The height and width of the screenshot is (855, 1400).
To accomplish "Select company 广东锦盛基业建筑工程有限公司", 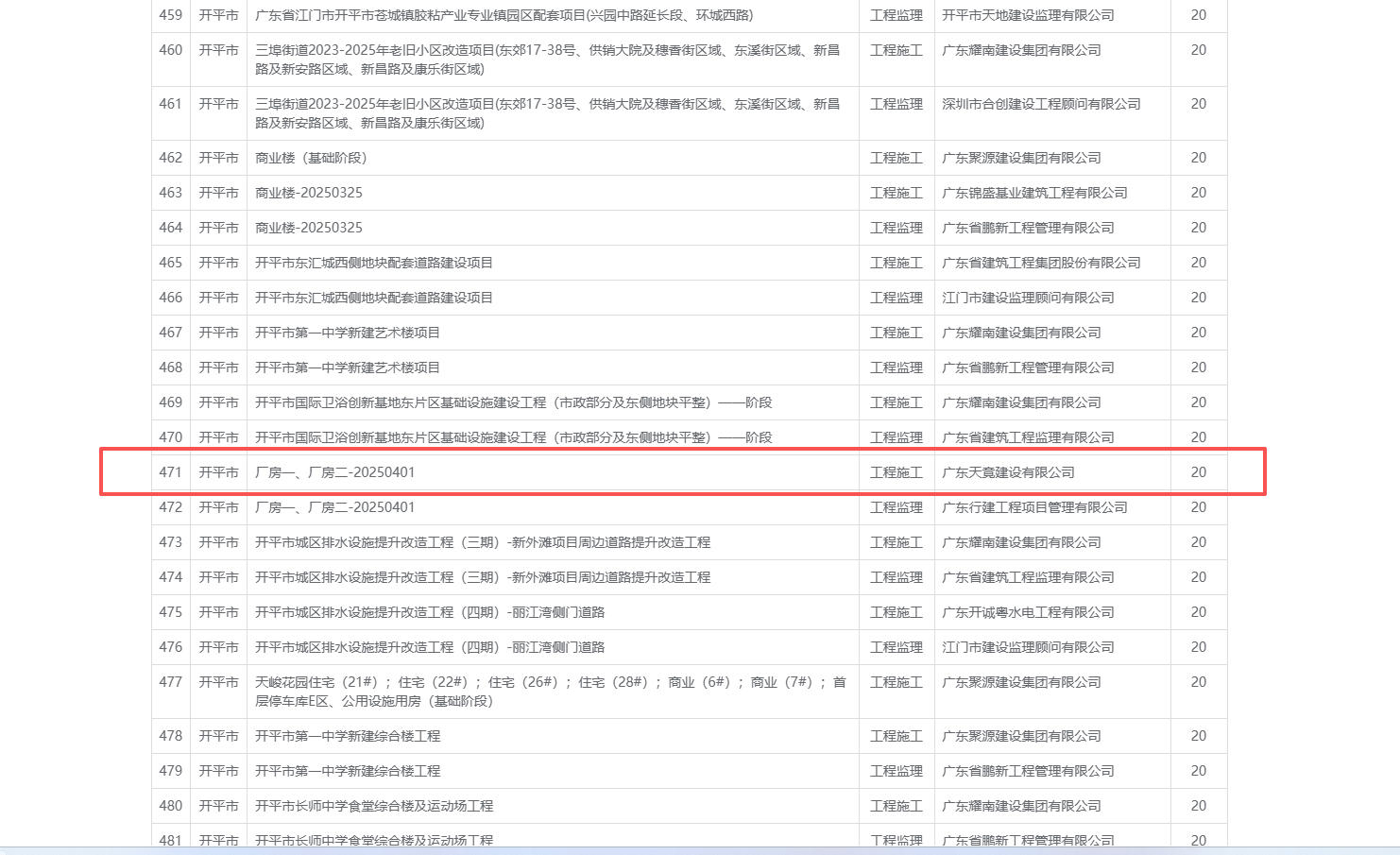I will [1034, 193].
